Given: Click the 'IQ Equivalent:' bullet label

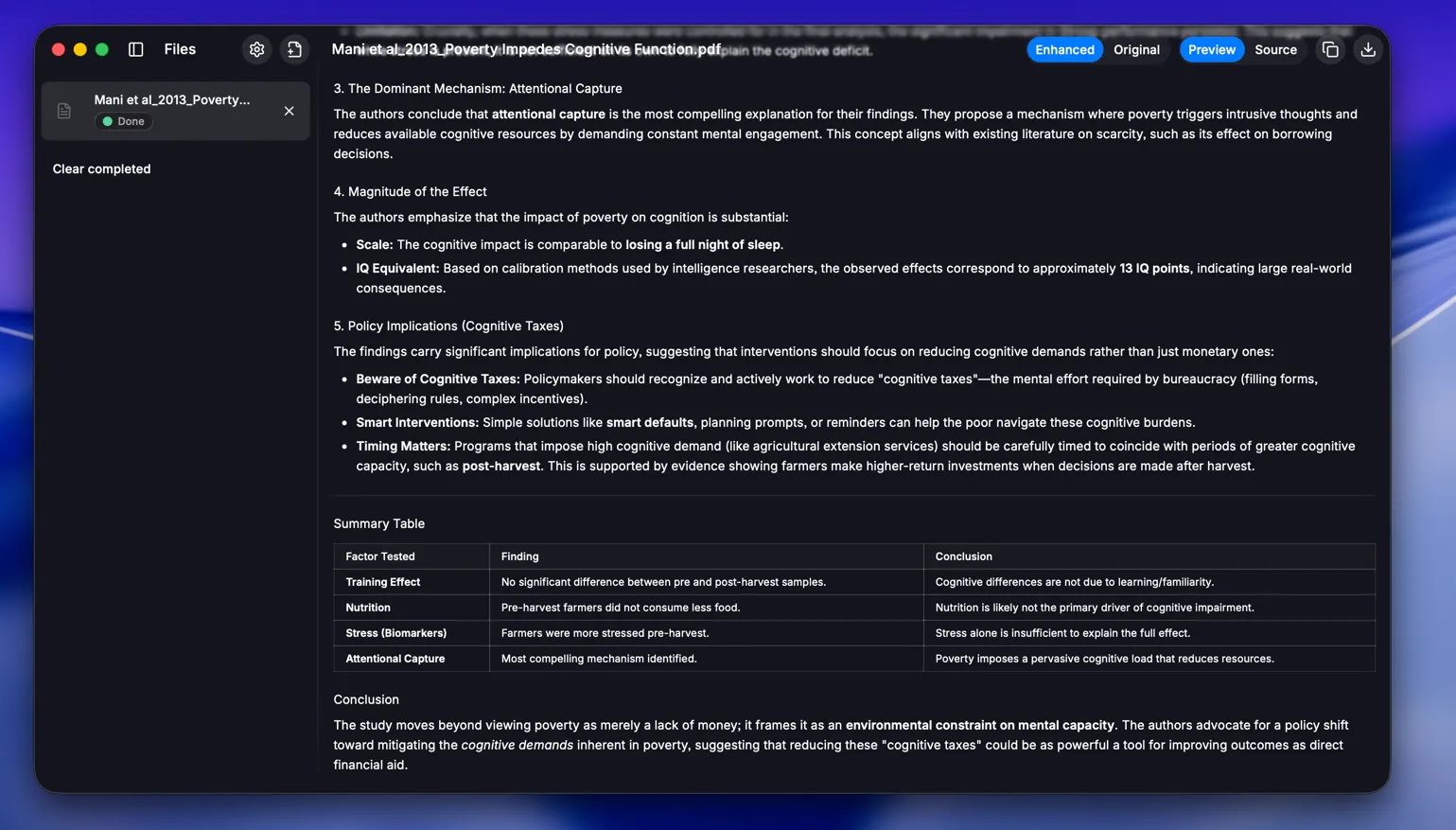Looking at the screenshot, I should (x=397, y=268).
